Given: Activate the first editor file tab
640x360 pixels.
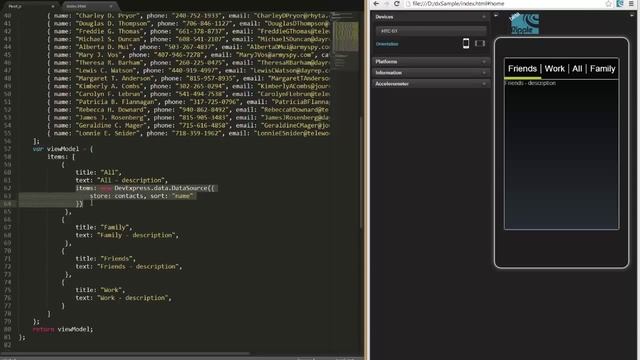Looking at the screenshot, I should point(31,6).
